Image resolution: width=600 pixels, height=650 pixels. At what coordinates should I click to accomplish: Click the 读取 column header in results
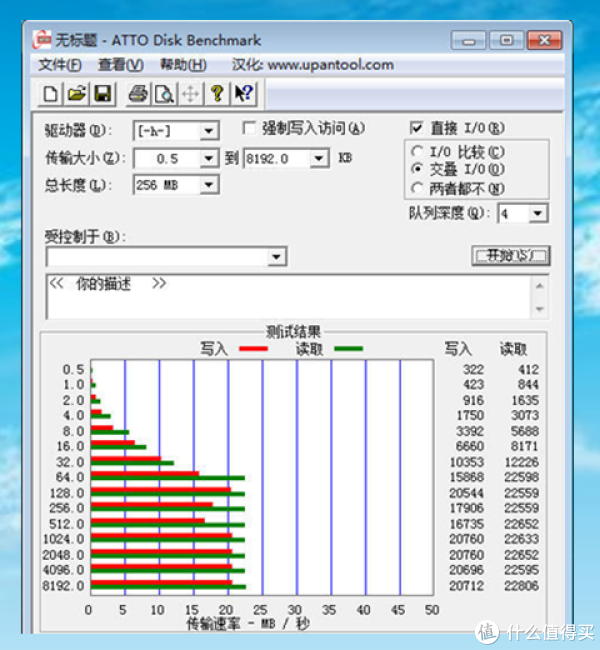513,349
